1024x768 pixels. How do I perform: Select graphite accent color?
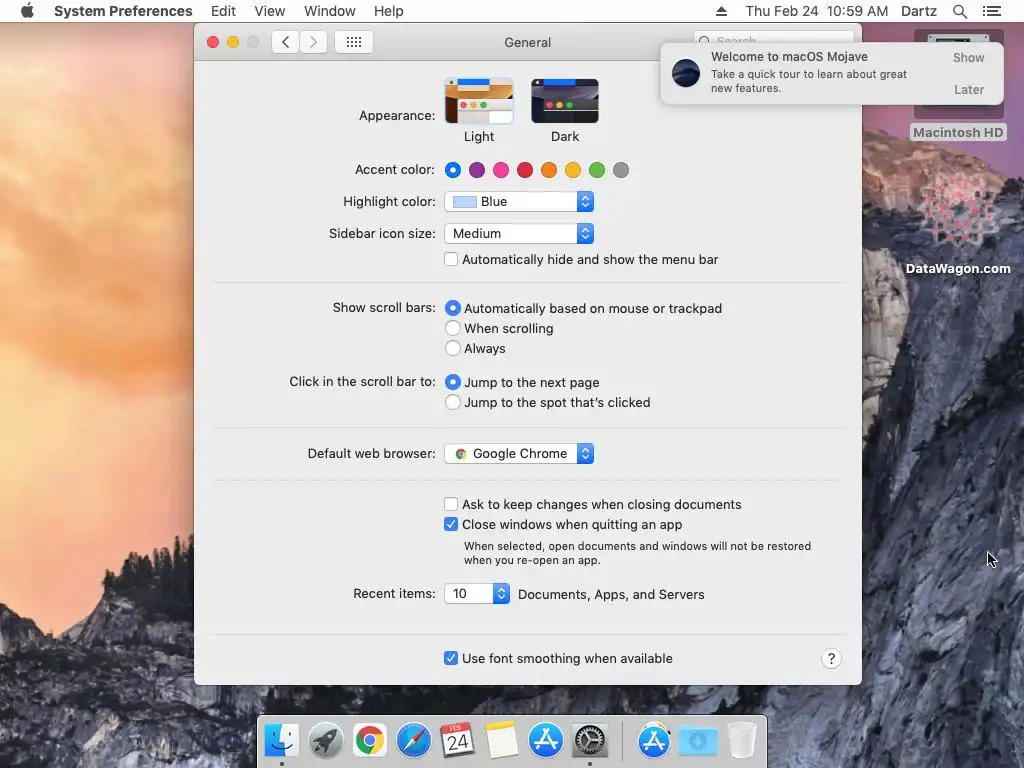click(x=621, y=170)
